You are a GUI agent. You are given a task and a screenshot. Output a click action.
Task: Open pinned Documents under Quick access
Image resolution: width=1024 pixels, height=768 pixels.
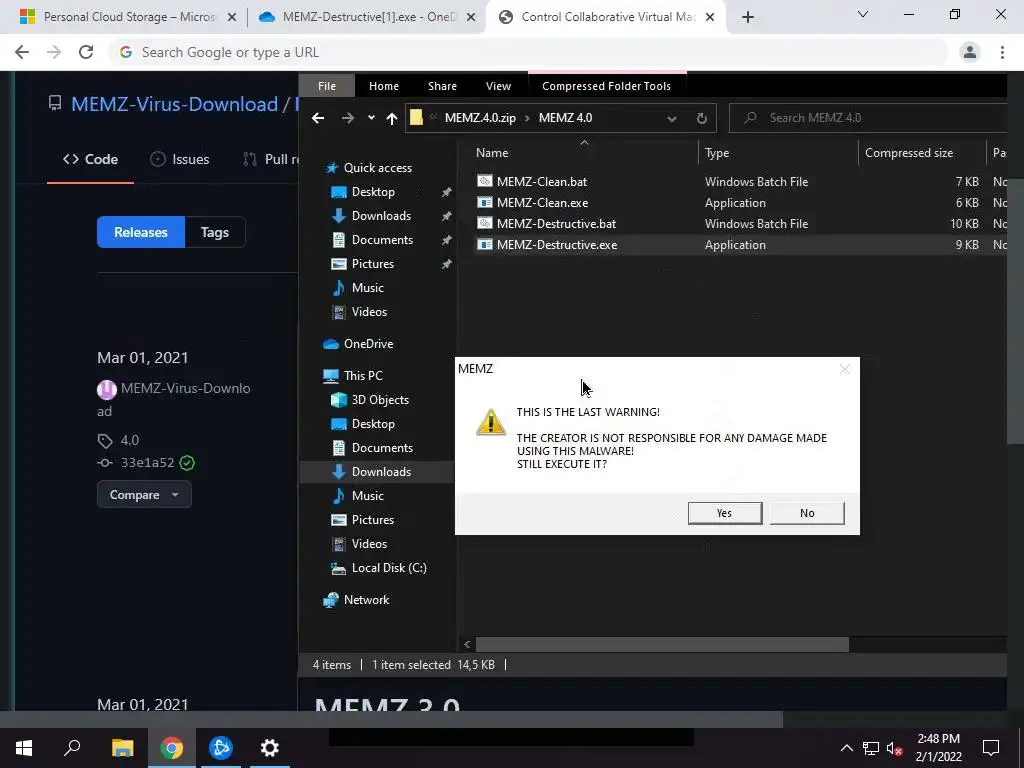coord(382,240)
